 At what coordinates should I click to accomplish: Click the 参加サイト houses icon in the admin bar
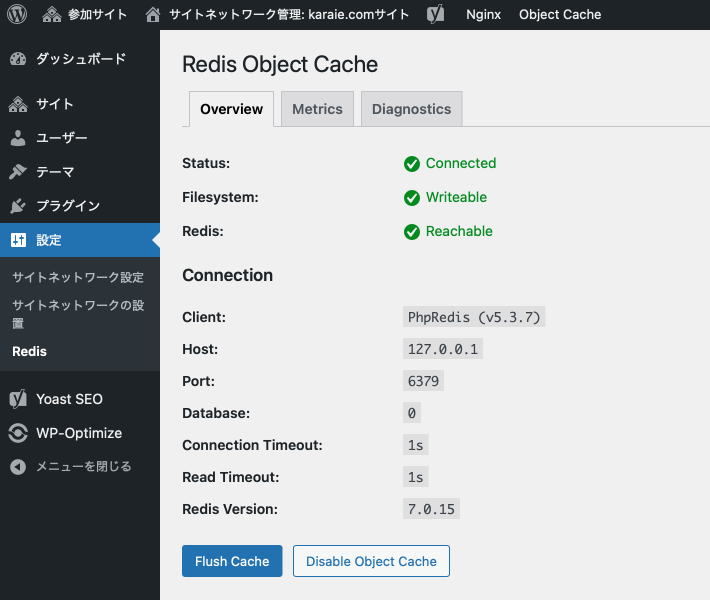(x=52, y=14)
